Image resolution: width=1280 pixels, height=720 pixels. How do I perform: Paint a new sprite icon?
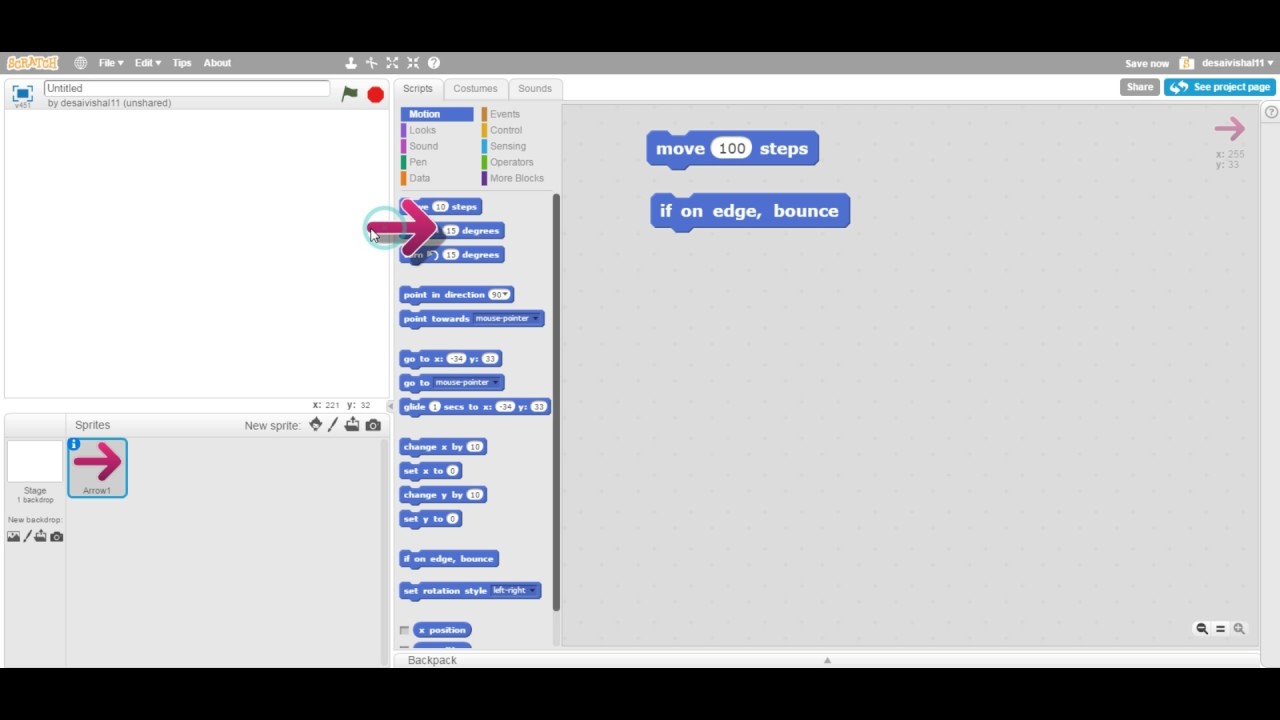[334, 425]
